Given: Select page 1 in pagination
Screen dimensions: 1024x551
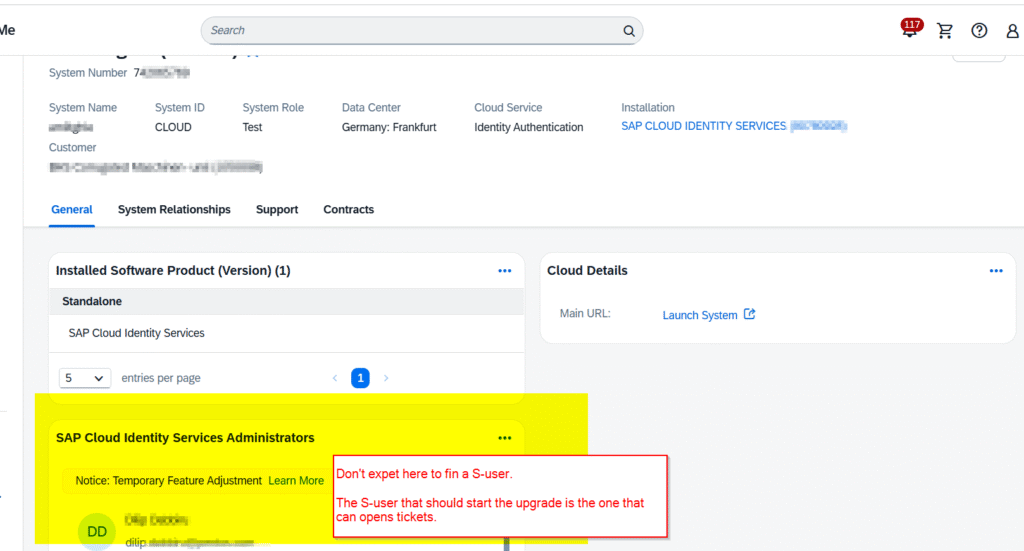Looking at the screenshot, I should [360, 378].
